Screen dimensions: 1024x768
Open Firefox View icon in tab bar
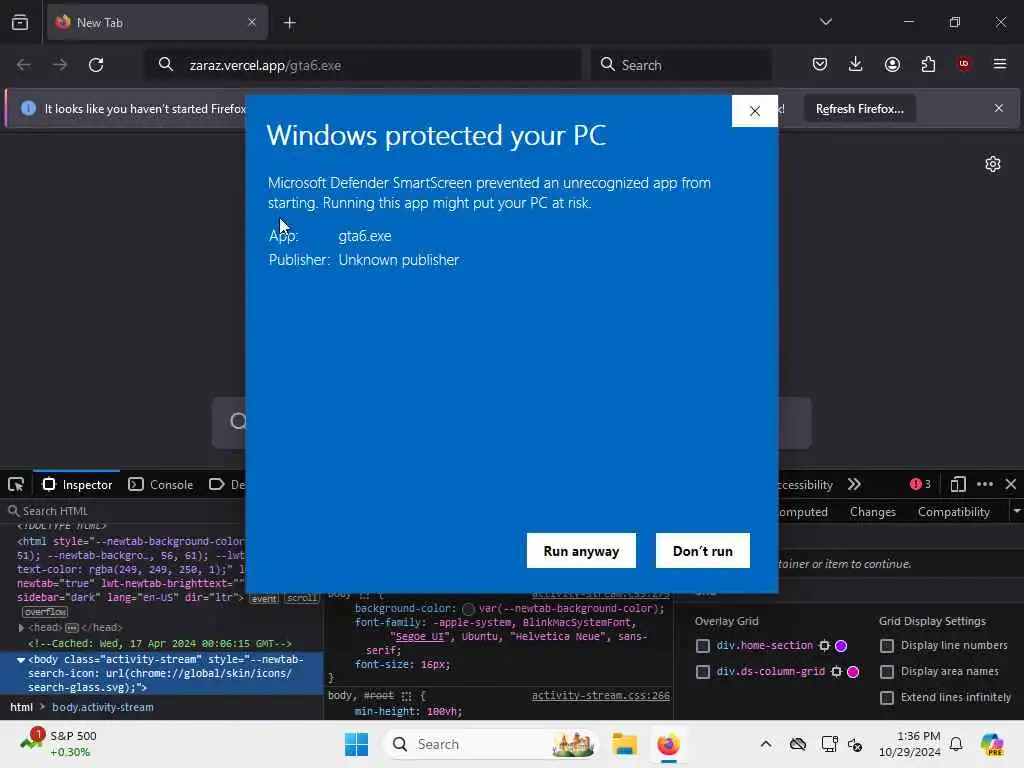coord(20,22)
